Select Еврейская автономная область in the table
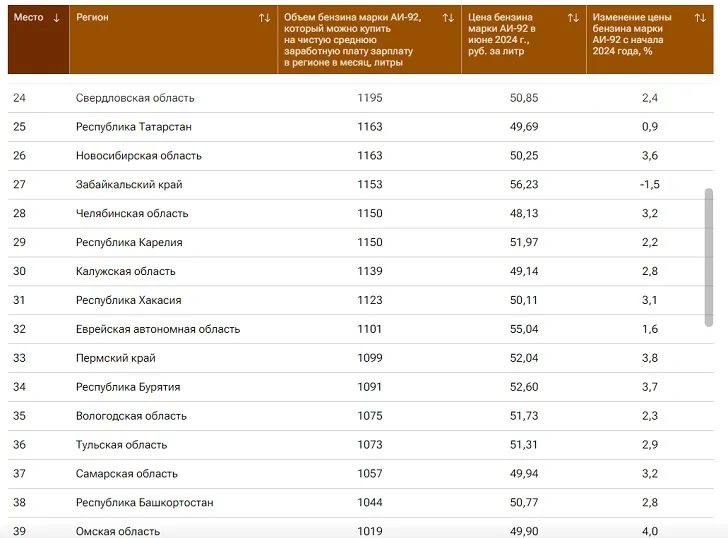 pos(158,329)
